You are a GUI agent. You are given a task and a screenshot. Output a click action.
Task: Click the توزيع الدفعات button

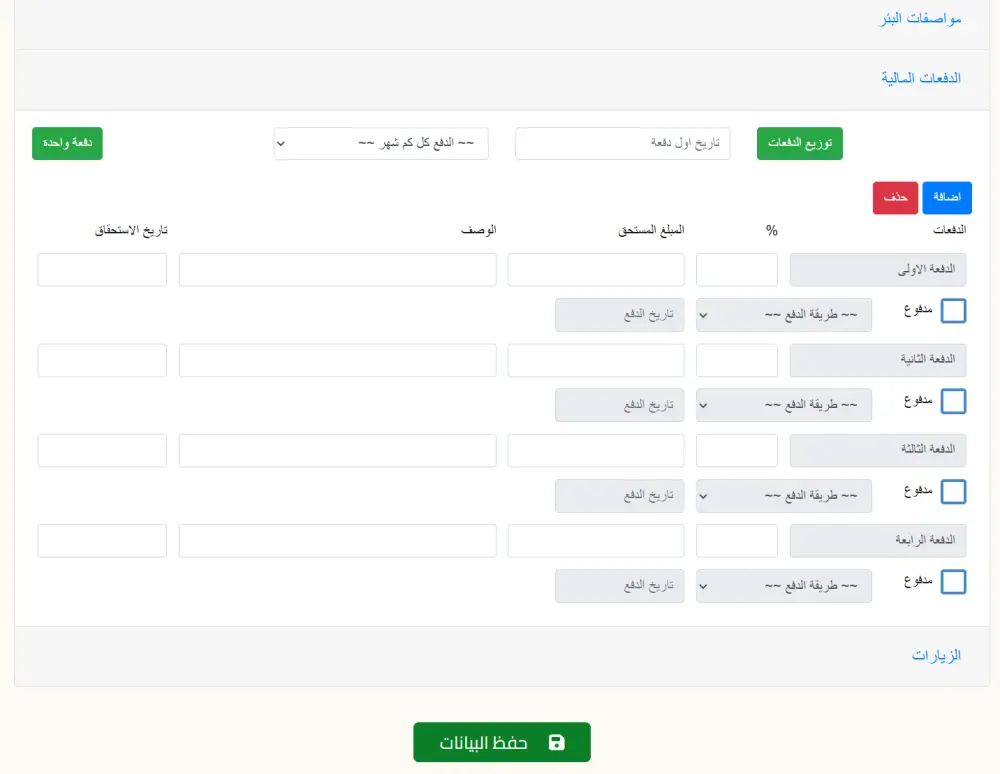tap(799, 143)
